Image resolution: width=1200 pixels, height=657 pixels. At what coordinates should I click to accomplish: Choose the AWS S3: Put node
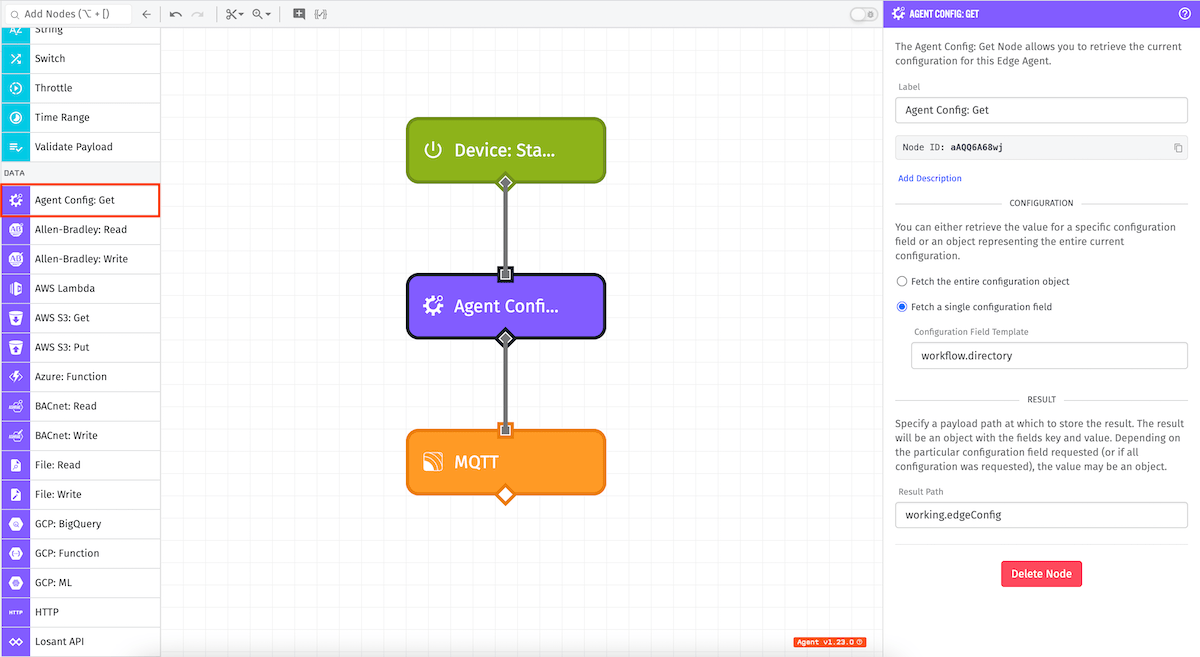(x=80, y=347)
